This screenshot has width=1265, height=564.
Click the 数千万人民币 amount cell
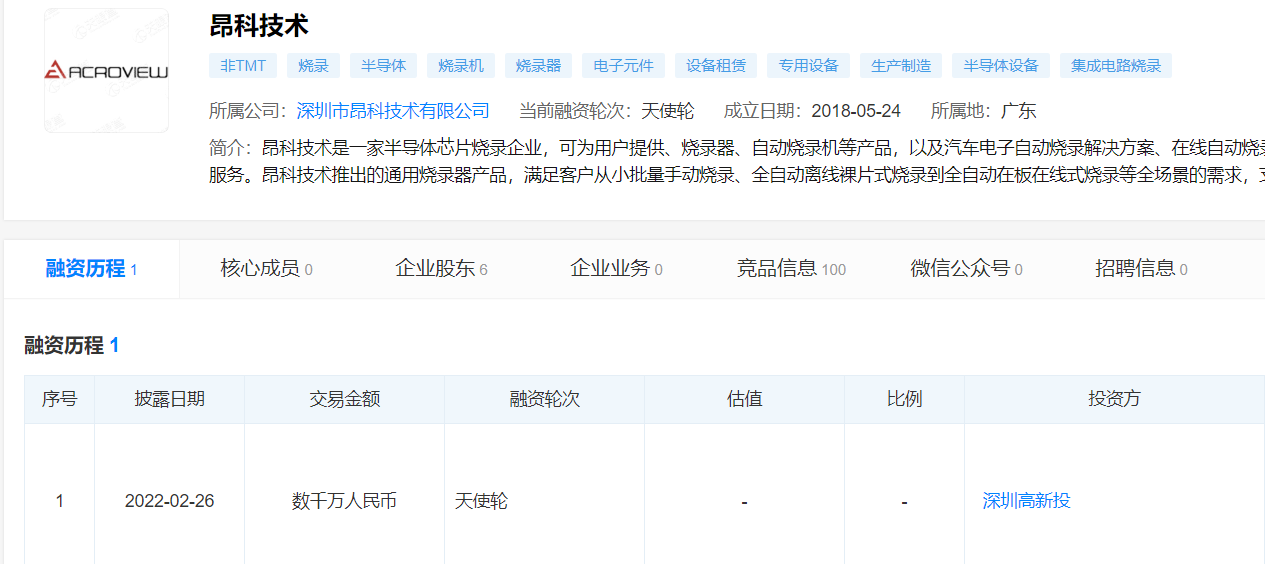(344, 501)
